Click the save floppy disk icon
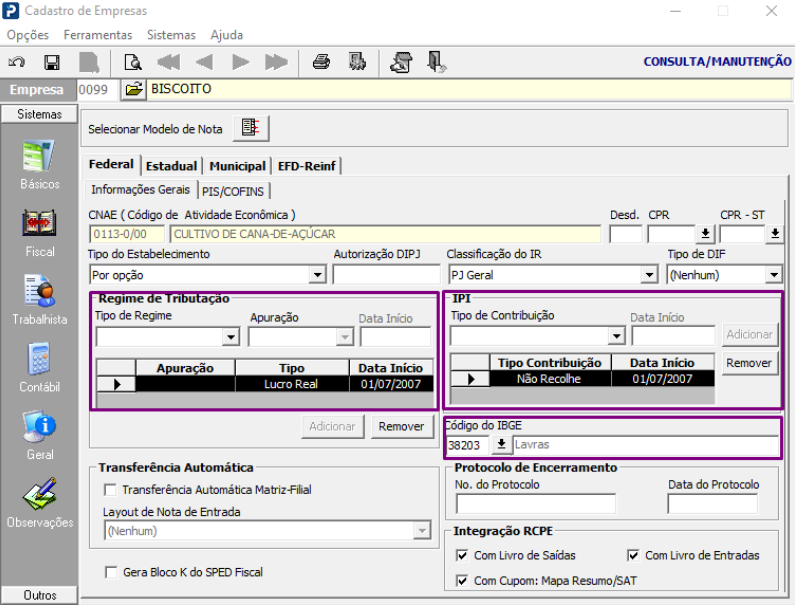 (x=52, y=62)
